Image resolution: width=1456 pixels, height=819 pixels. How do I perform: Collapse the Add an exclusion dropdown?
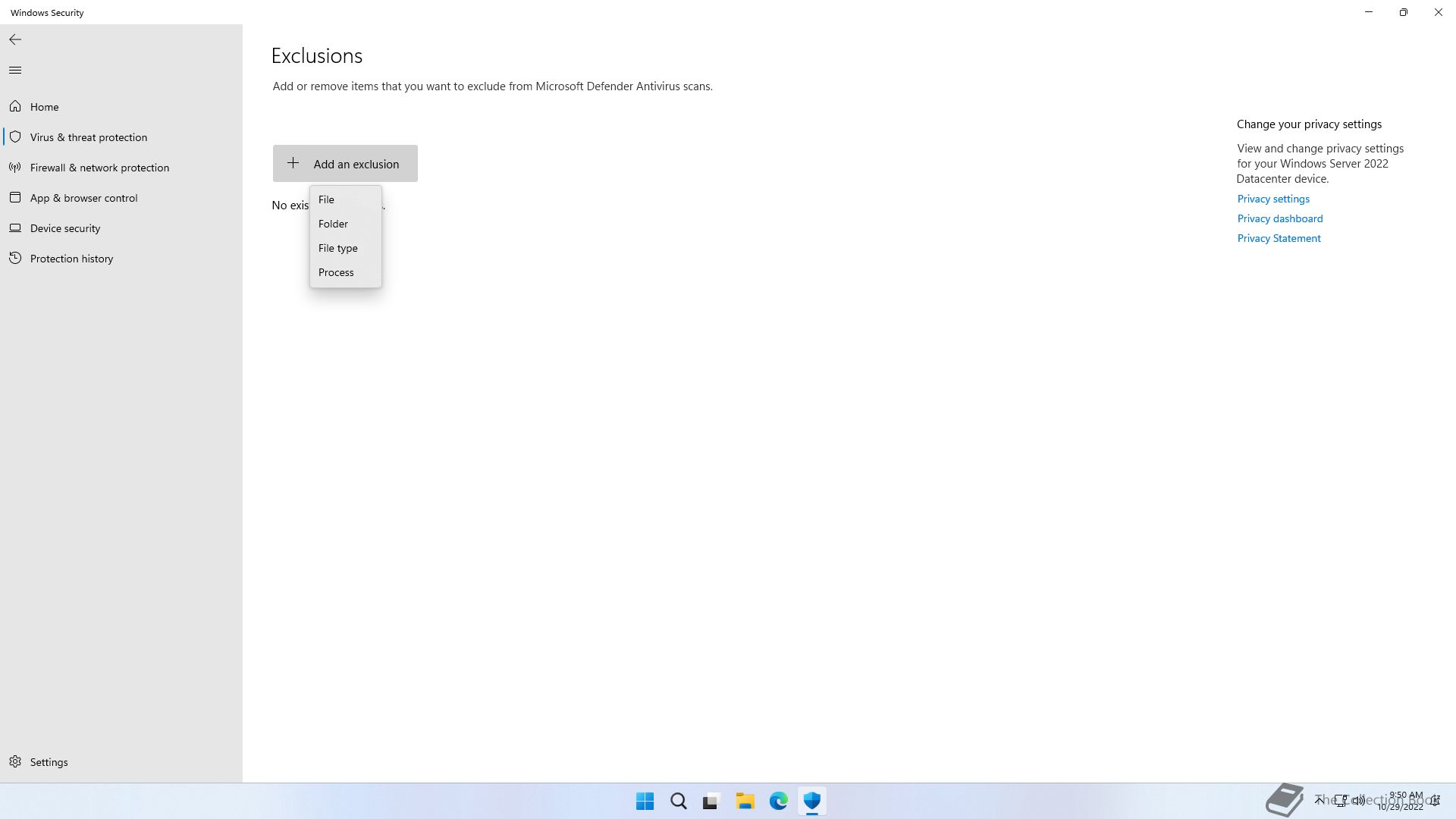pos(345,164)
